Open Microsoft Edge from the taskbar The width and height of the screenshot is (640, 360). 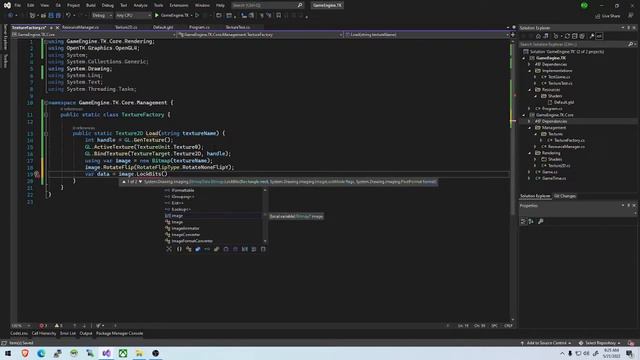point(41,353)
